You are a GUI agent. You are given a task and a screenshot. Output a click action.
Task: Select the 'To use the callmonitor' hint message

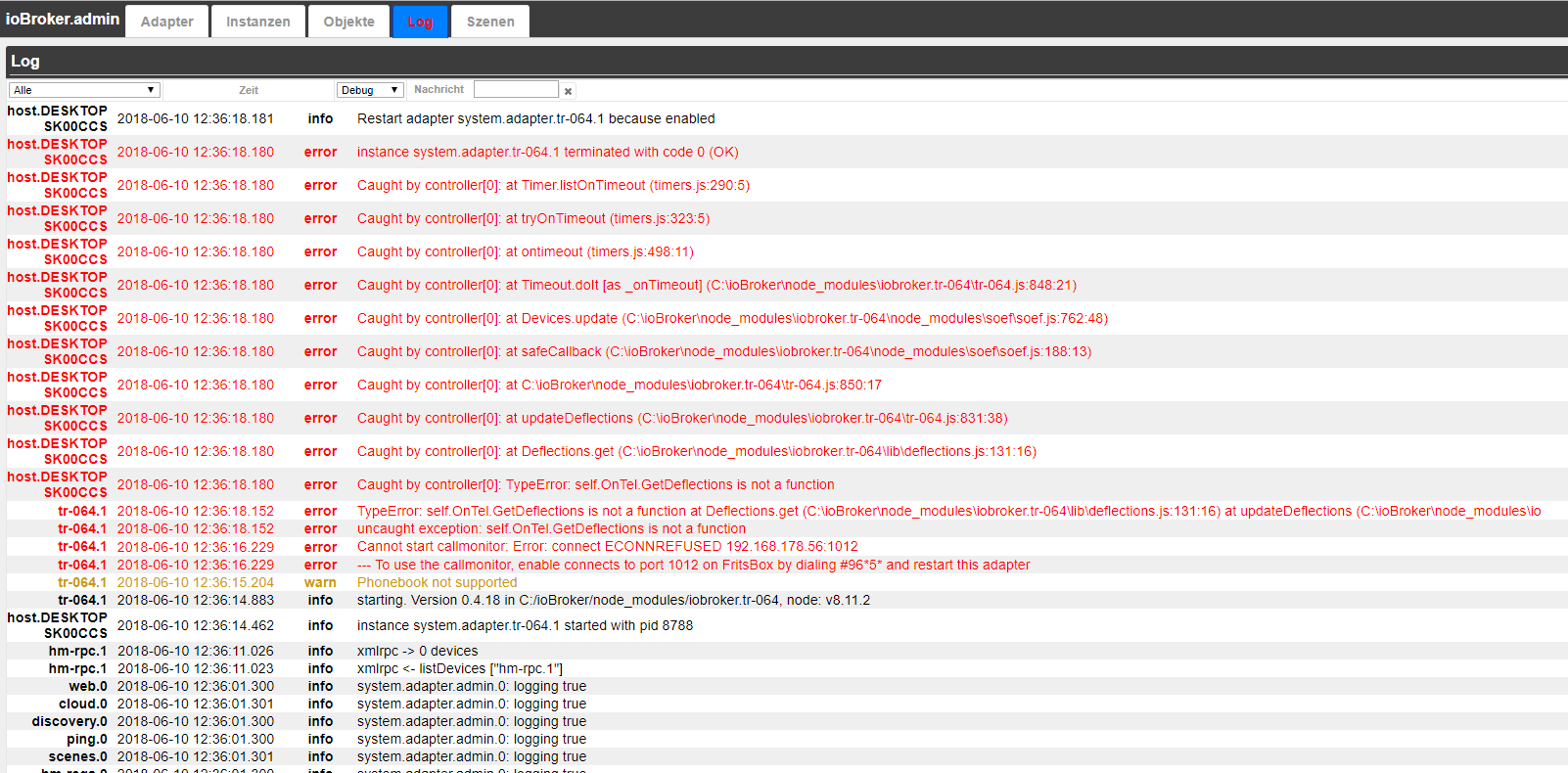694,565
